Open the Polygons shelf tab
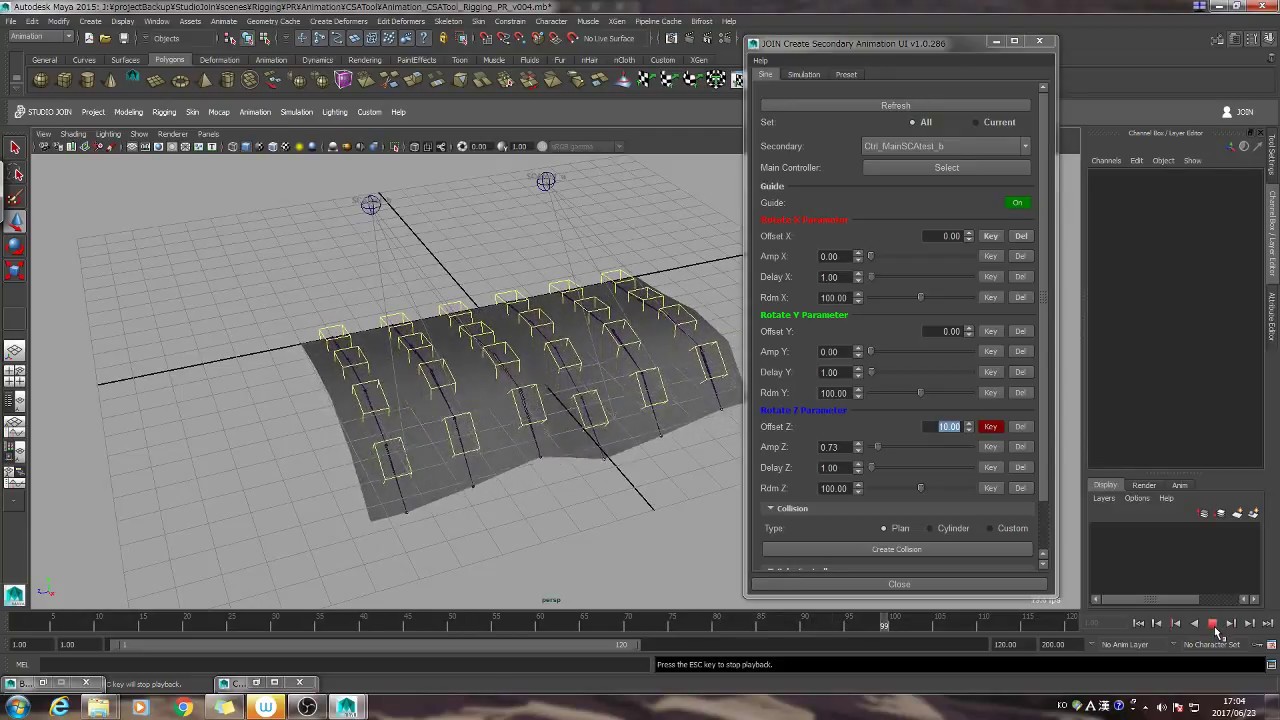This screenshot has width=1280, height=720. (169, 60)
